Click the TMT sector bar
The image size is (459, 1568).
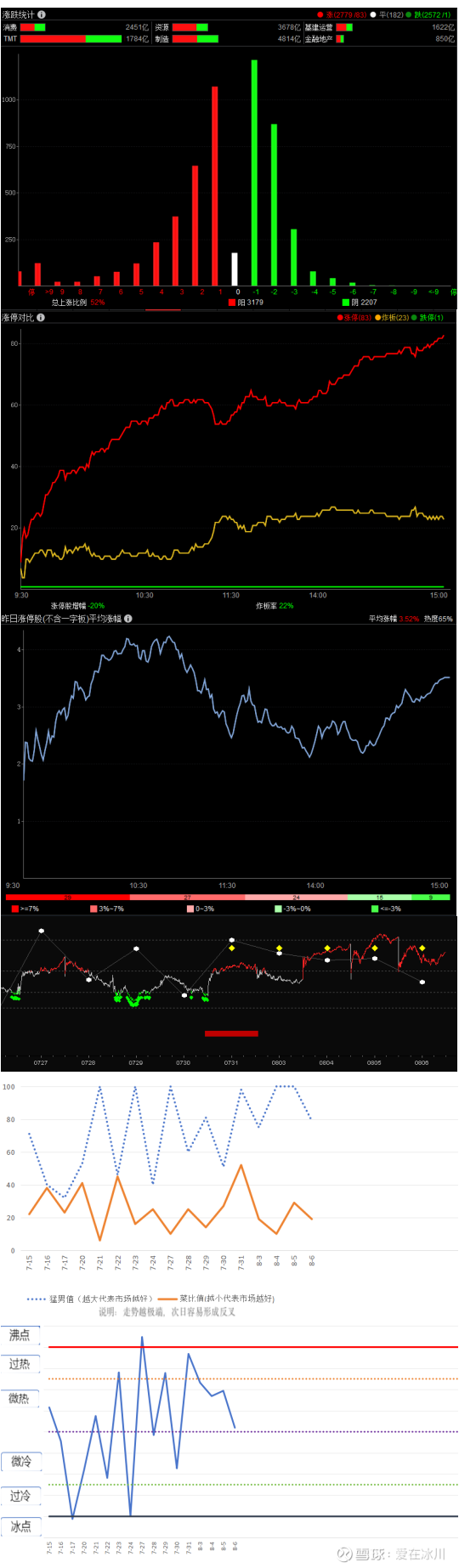71,39
